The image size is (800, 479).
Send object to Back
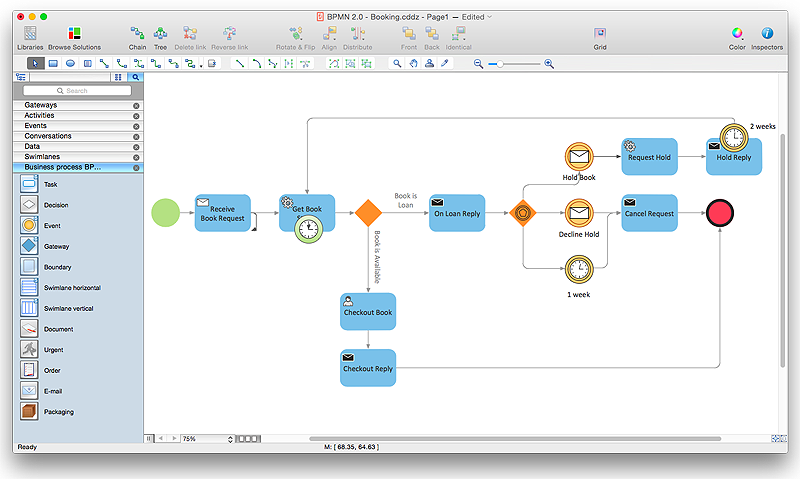tap(432, 39)
